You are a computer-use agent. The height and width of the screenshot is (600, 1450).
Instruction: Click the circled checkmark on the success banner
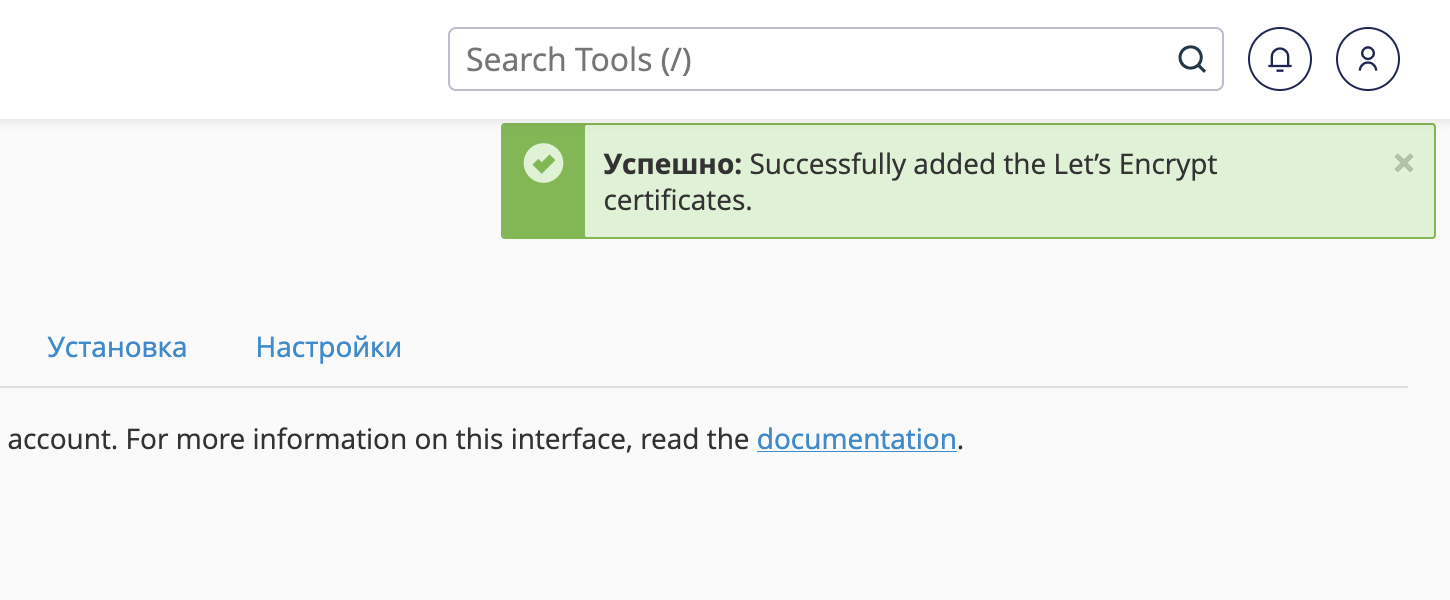point(543,163)
